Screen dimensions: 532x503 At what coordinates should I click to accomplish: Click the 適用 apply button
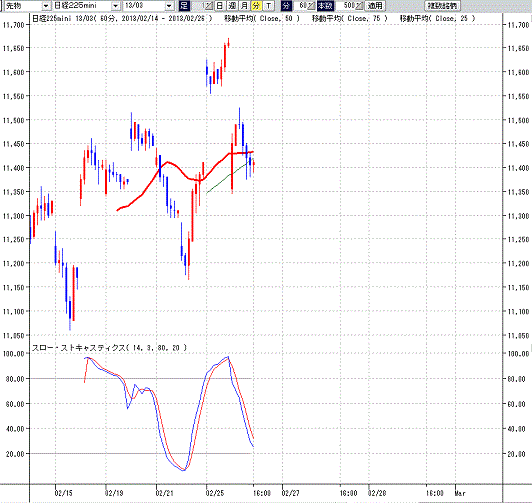click(x=375, y=5)
